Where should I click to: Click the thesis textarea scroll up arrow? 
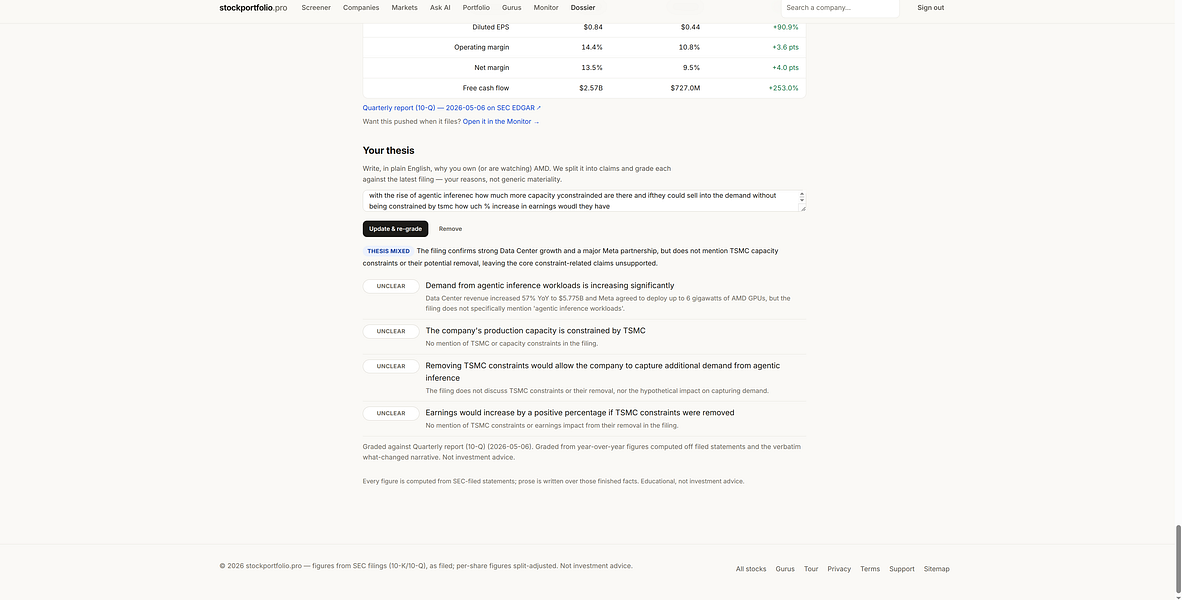pos(802,194)
